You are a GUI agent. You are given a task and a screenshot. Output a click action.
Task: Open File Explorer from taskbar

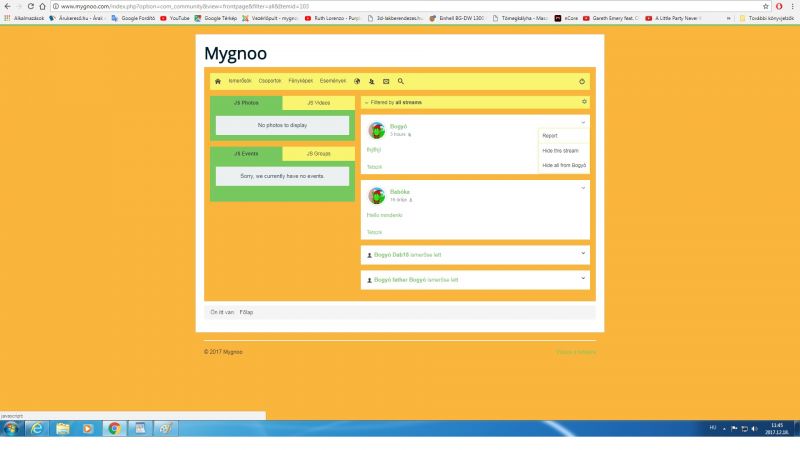coord(63,429)
